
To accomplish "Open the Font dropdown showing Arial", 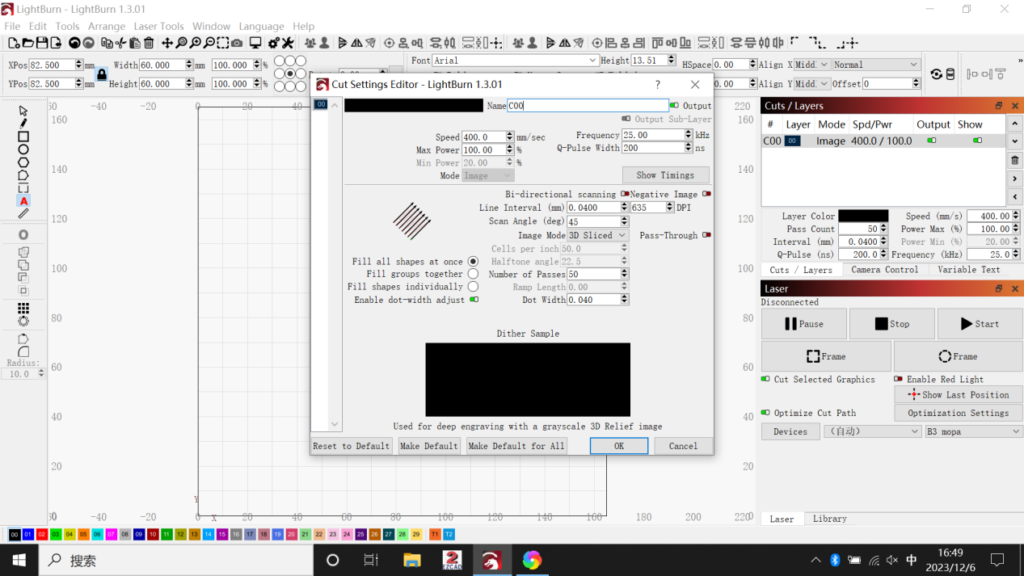I will pos(515,61).
